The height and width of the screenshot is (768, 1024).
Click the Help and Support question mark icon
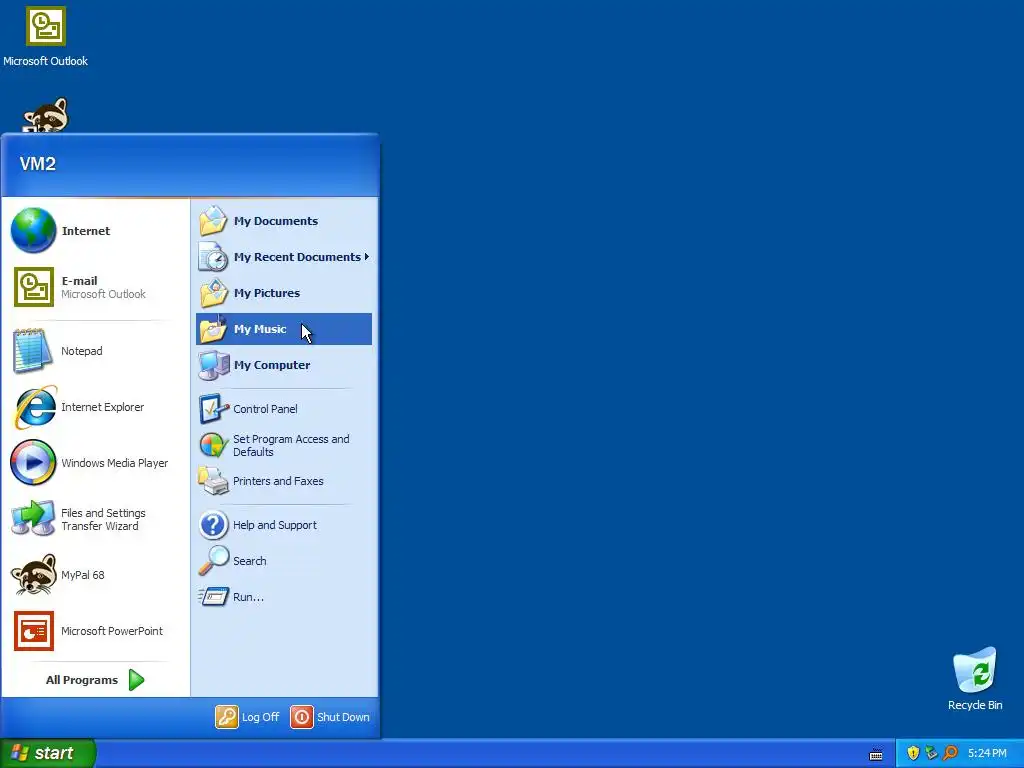[214, 525]
